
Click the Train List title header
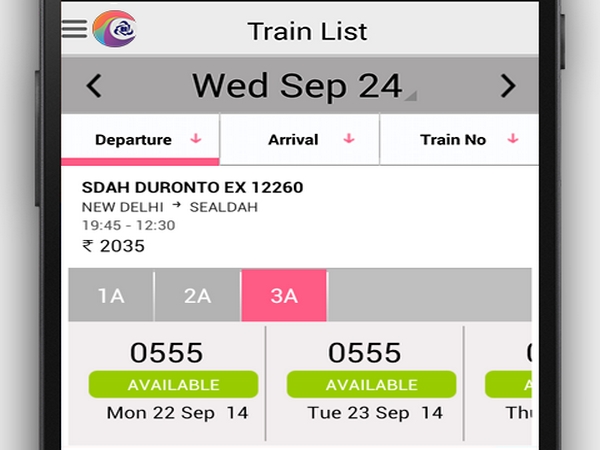pyautogui.click(x=307, y=31)
